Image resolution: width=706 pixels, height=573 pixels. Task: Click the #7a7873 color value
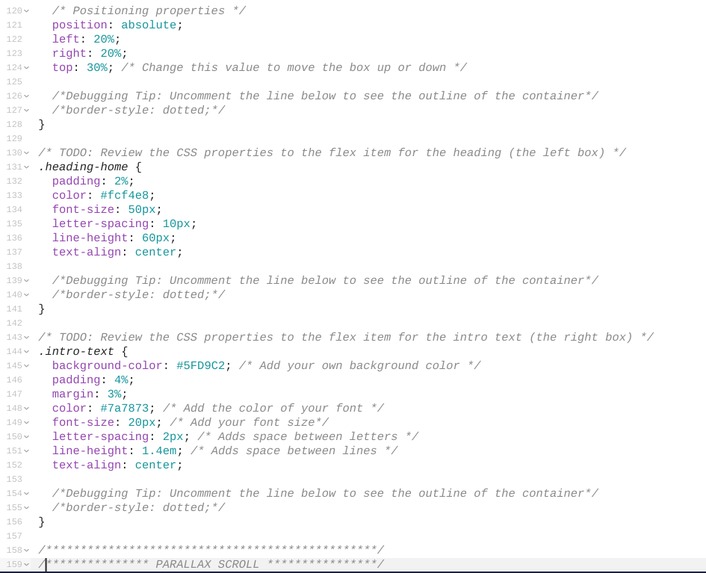(125, 408)
